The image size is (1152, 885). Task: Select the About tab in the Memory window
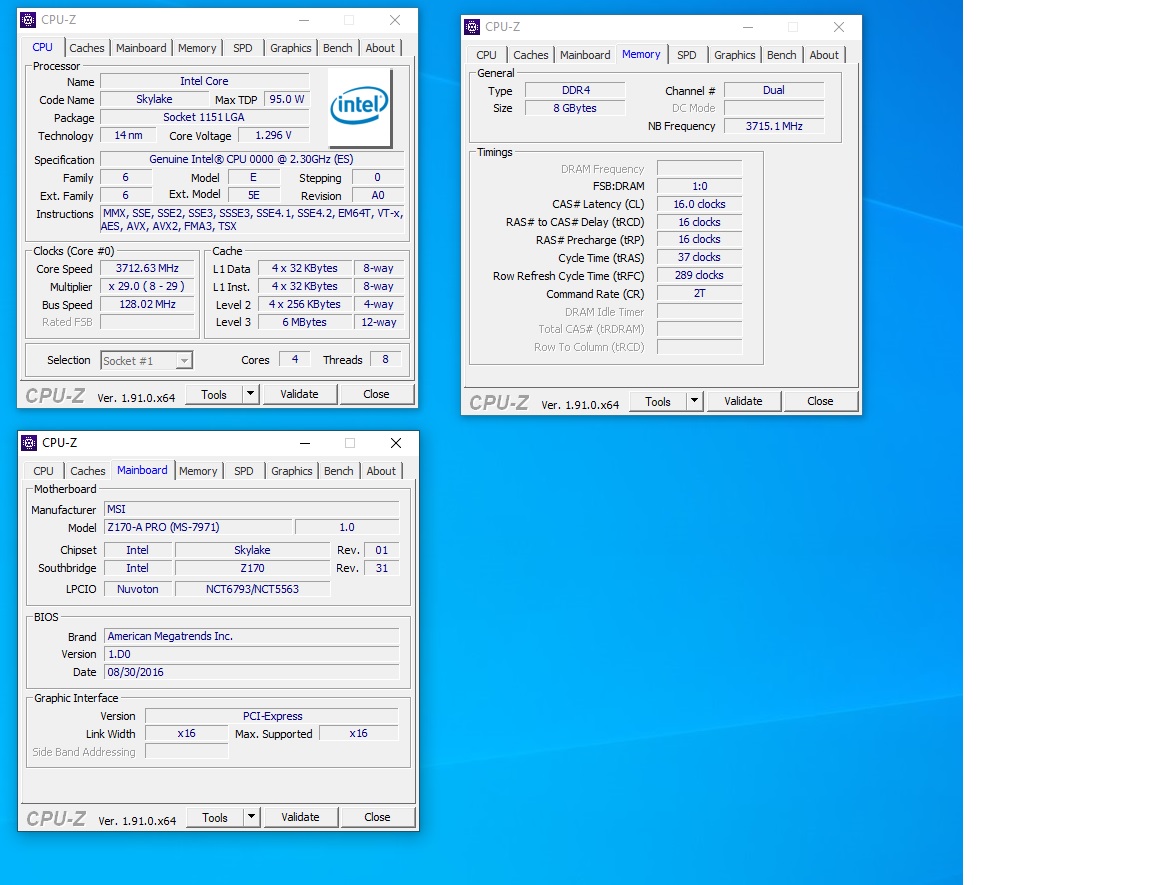(824, 55)
